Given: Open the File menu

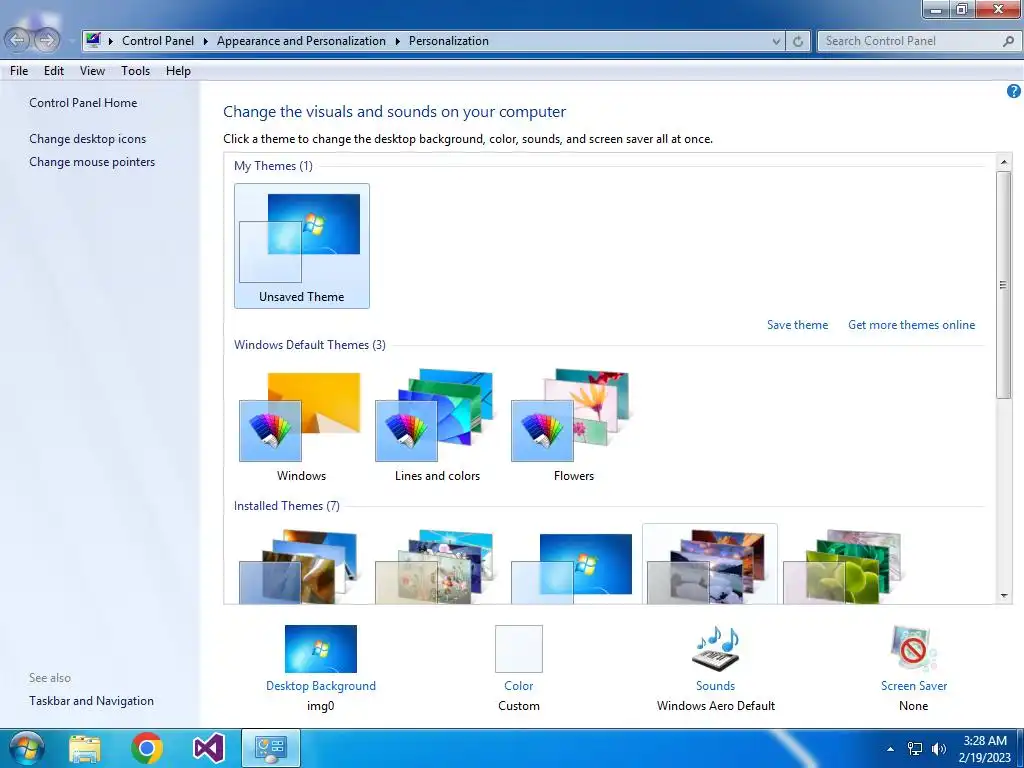Looking at the screenshot, I should click(19, 71).
